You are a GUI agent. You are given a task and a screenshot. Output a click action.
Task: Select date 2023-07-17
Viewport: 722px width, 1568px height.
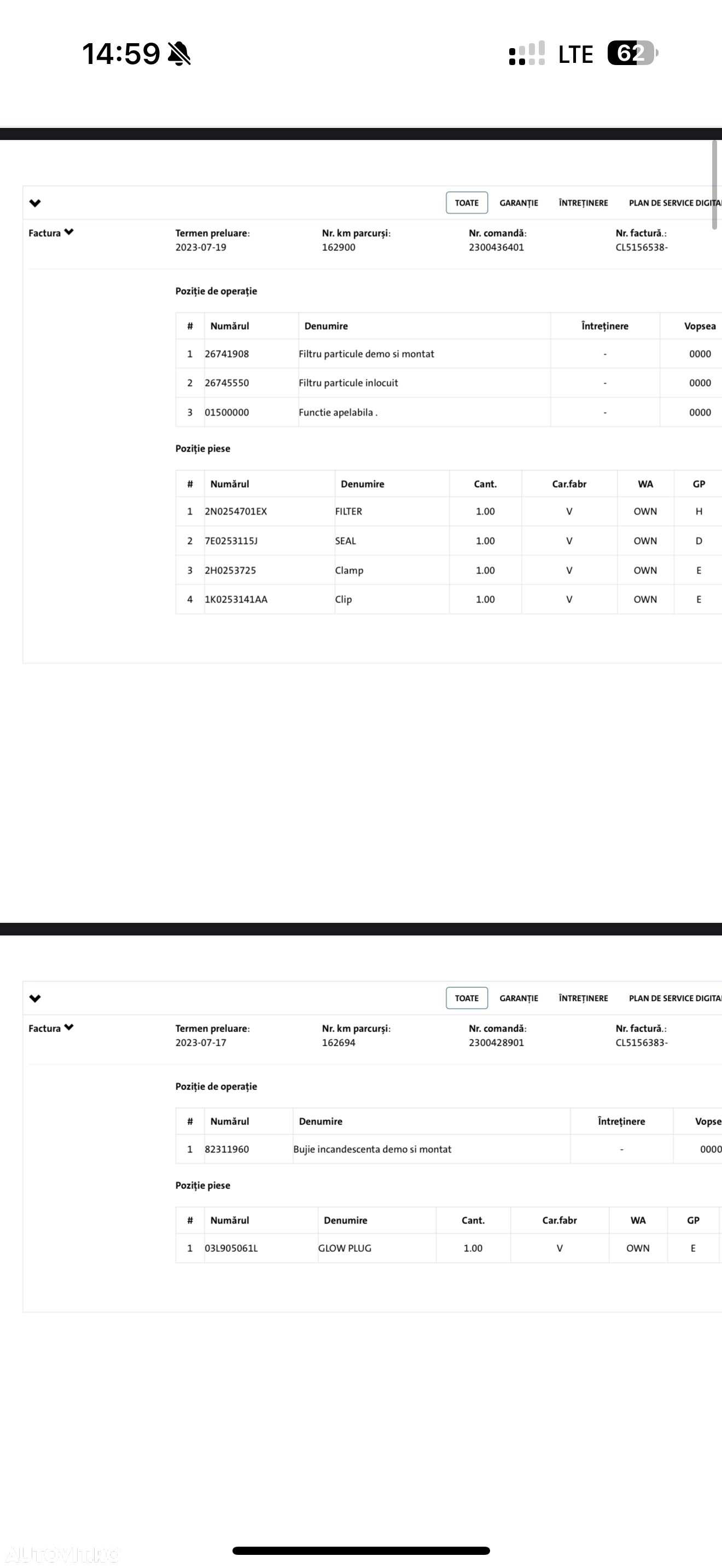click(201, 1043)
